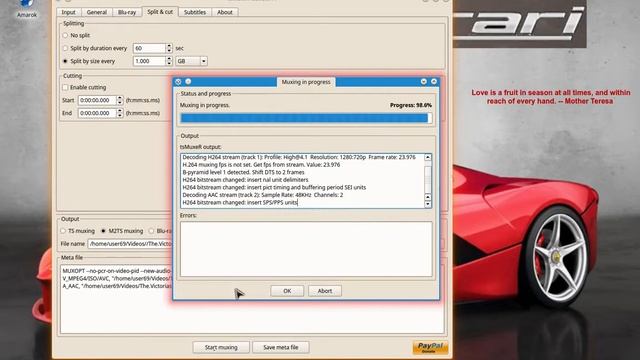Select the 'insert SPS/PPS units' log line

coord(240,202)
